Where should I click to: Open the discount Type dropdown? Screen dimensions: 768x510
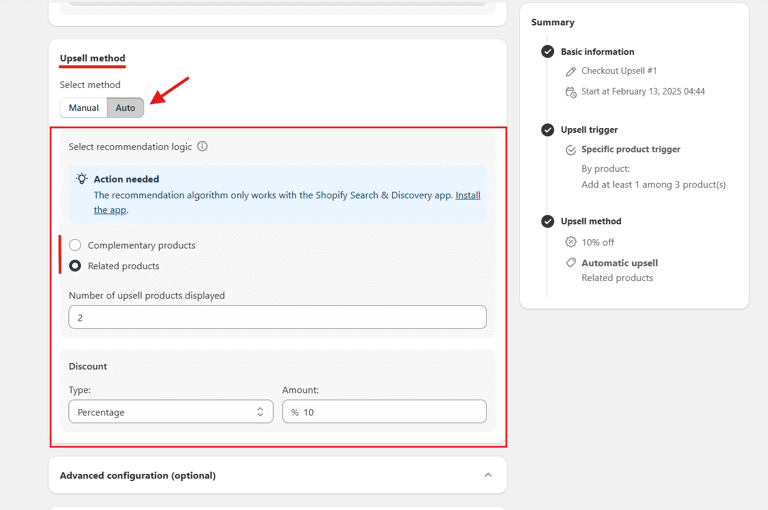click(170, 412)
